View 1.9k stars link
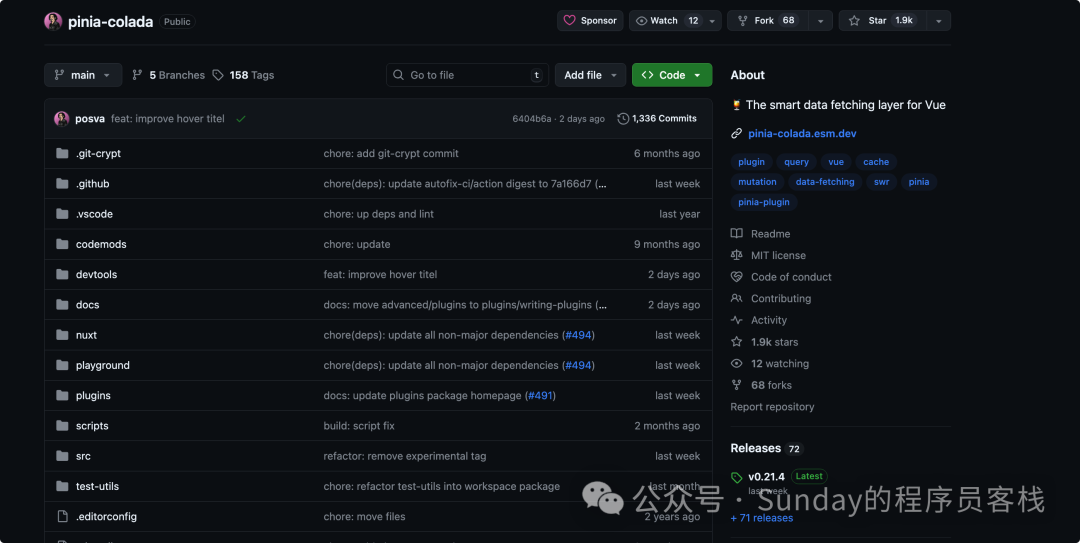 (765, 342)
